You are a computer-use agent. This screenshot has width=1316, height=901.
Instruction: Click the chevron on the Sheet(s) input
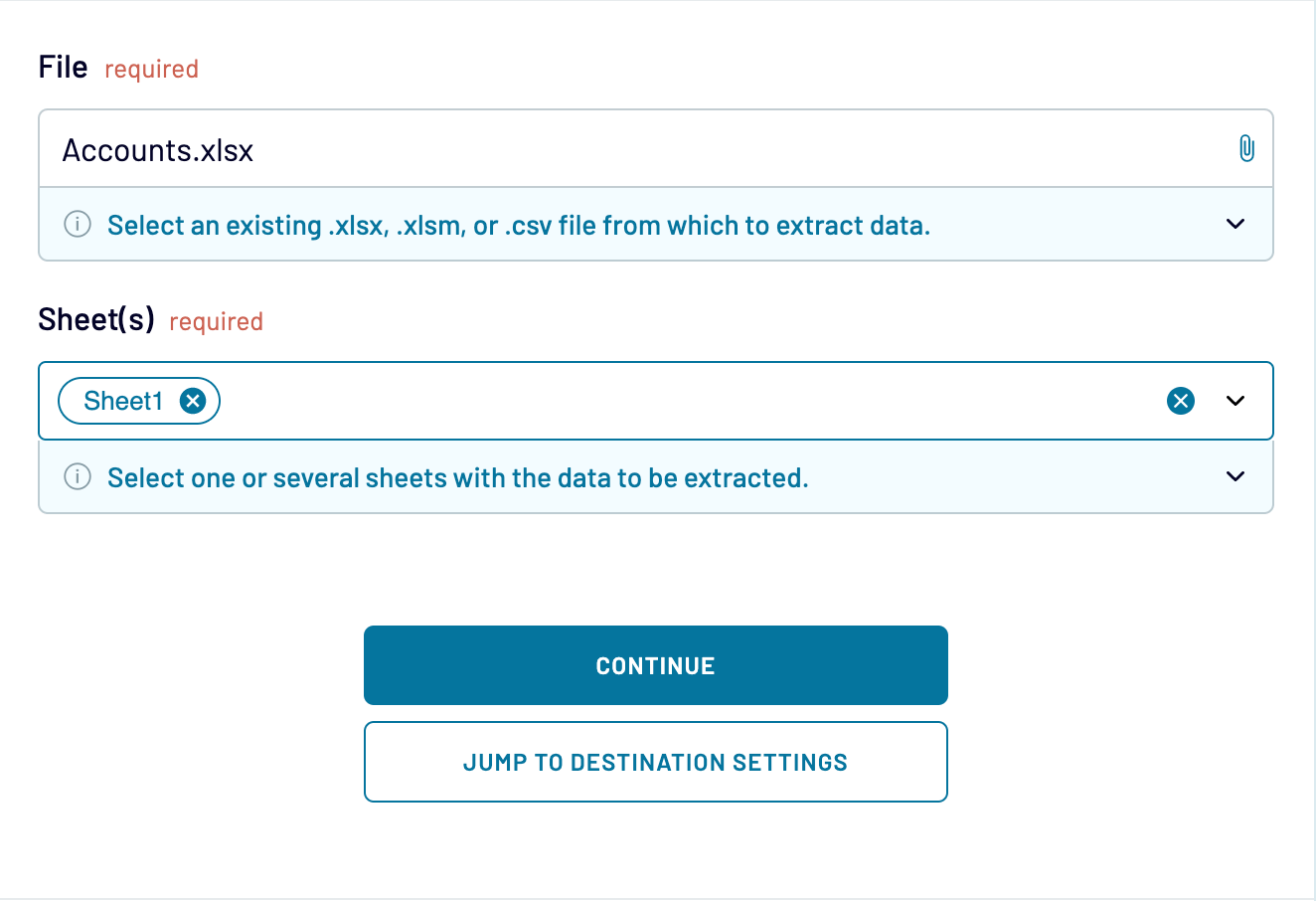pos(1234,401)
